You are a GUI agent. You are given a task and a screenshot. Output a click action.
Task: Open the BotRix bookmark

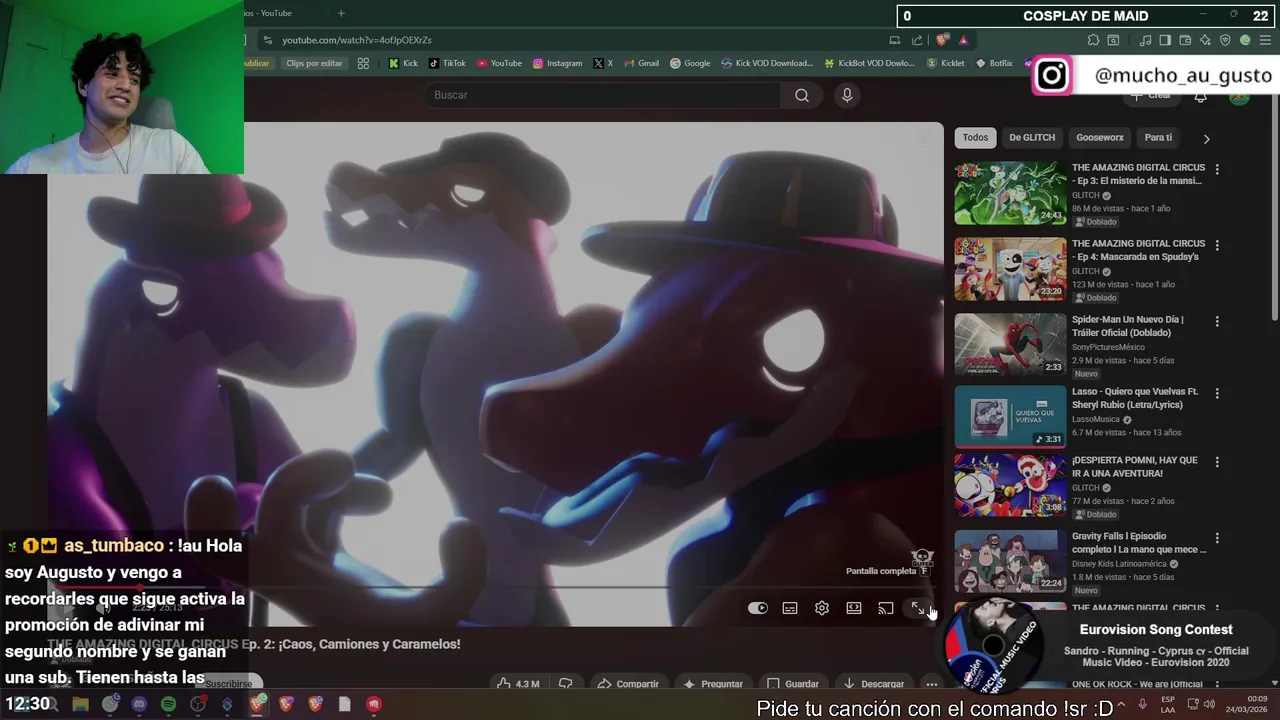point(993,63)
